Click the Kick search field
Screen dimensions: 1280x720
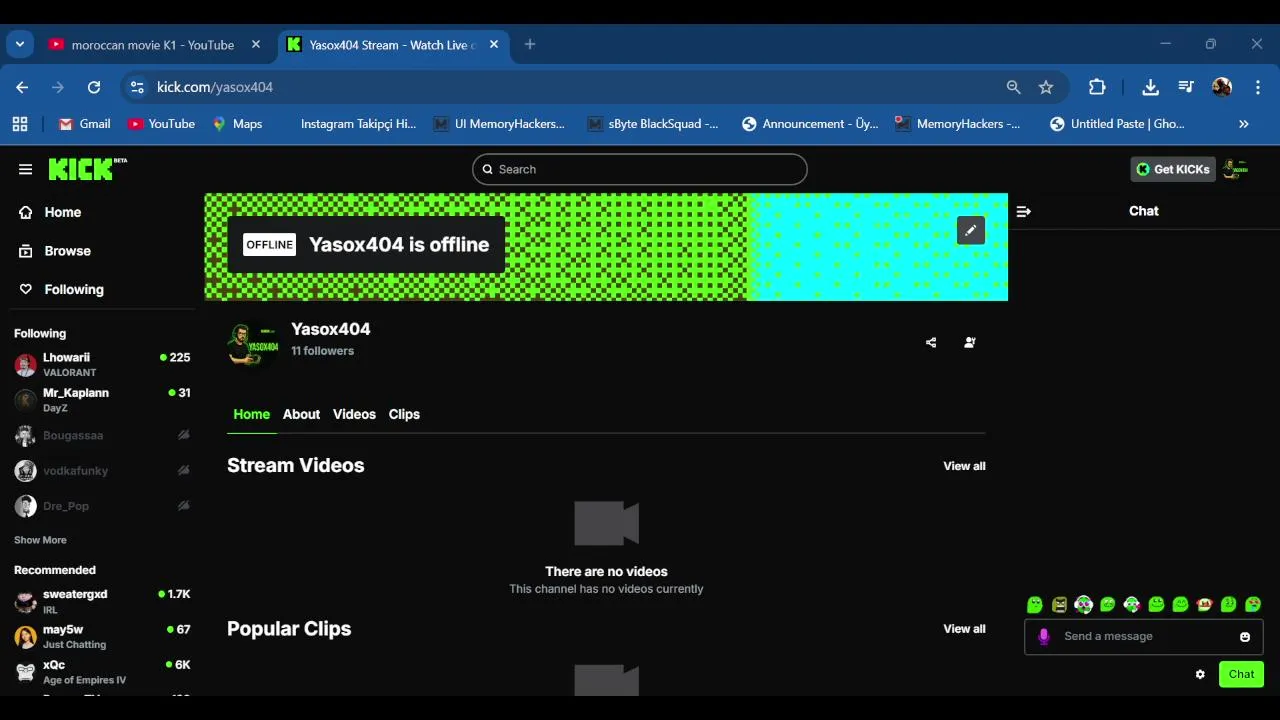(639, 169)
